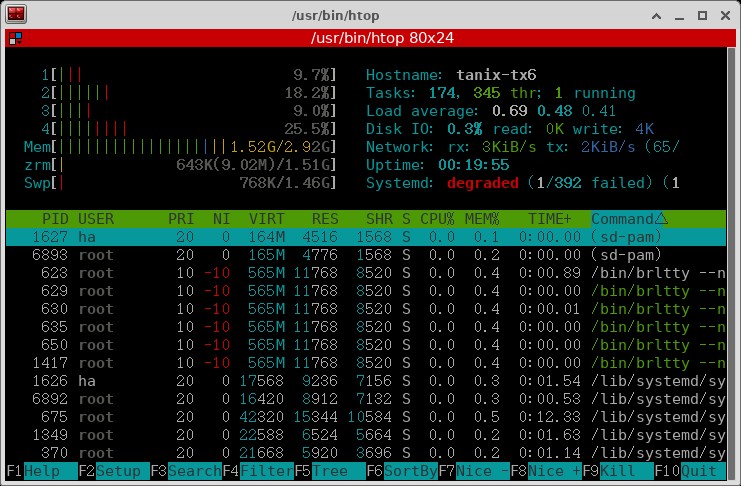Sort by the NI column header
The height and width of the screenshot is (486, 741).
click(x=221, y=219)
